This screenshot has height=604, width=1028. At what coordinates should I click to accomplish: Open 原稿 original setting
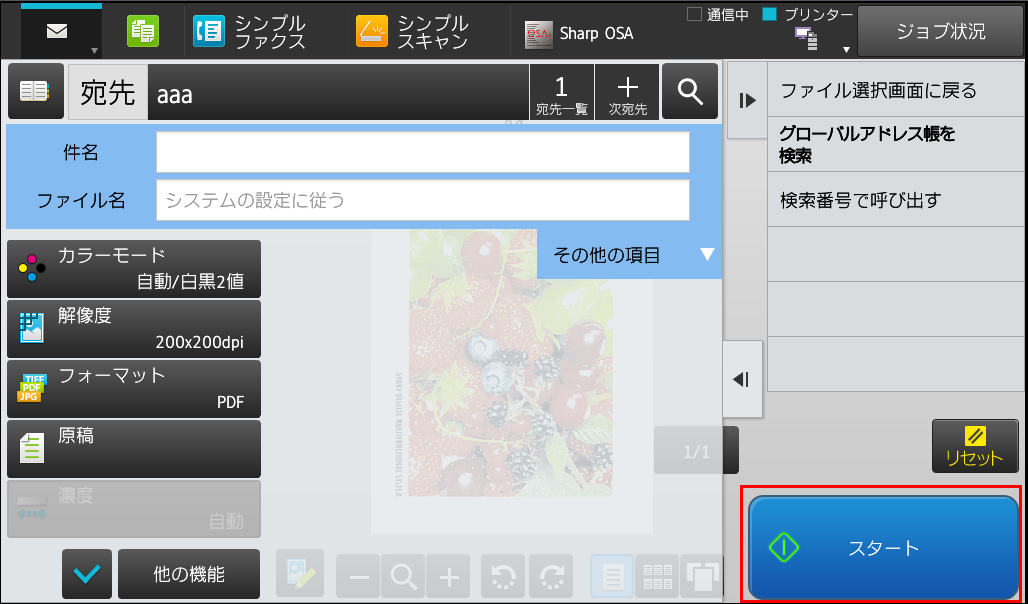click(x=134, y=449)
